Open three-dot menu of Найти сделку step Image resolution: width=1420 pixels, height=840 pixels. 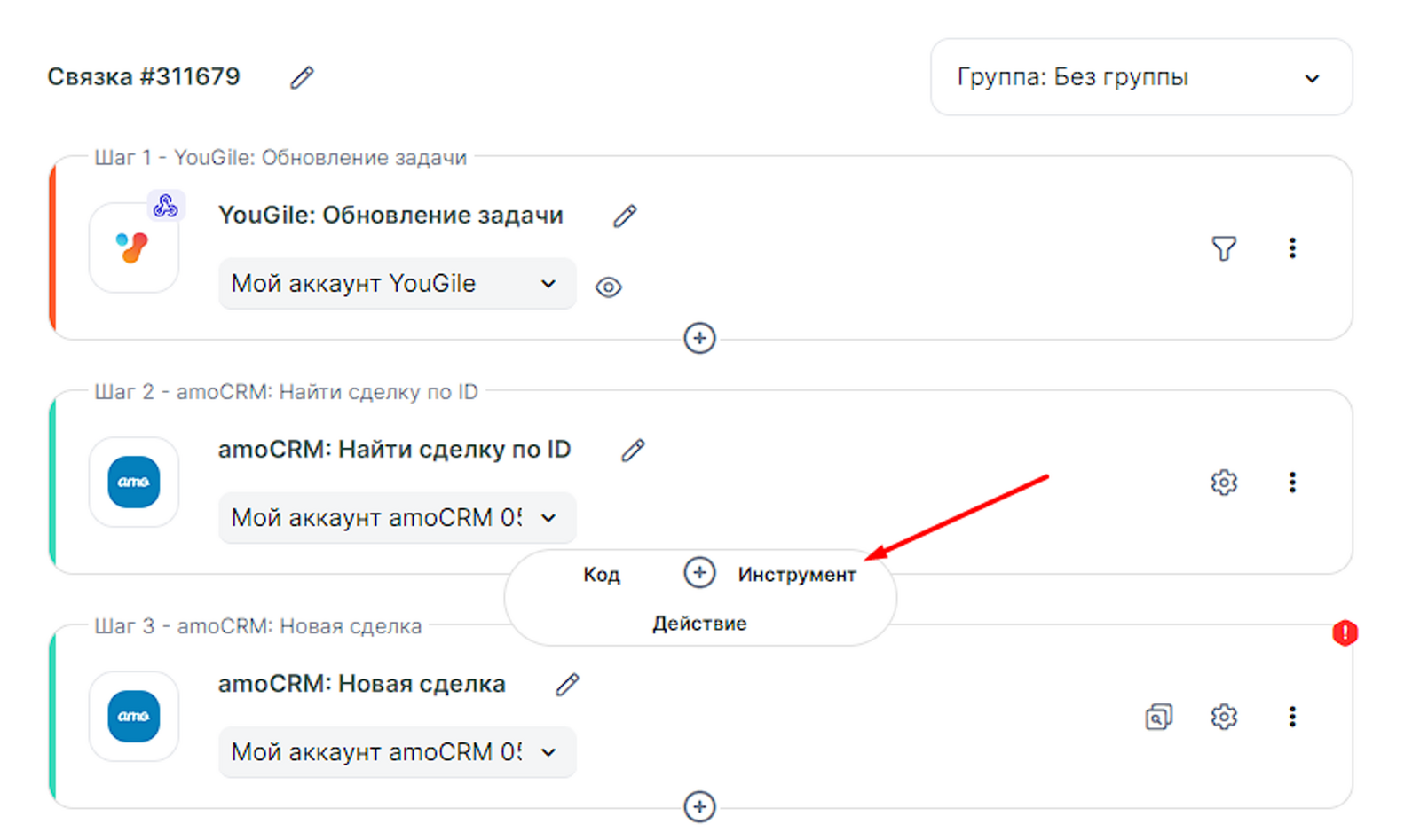[x=1292, y=483]
